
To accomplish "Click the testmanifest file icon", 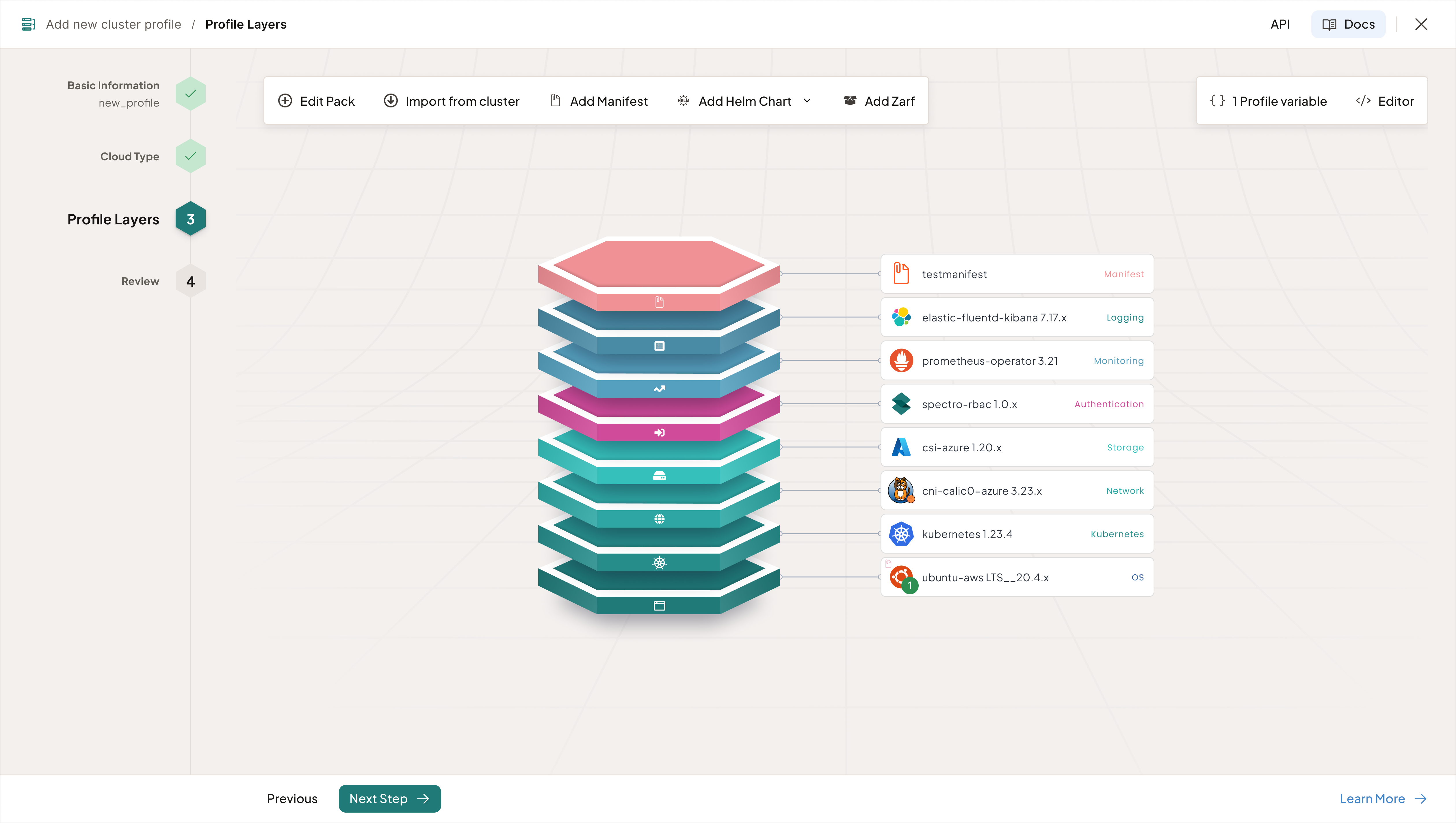I will pos(901,273).
